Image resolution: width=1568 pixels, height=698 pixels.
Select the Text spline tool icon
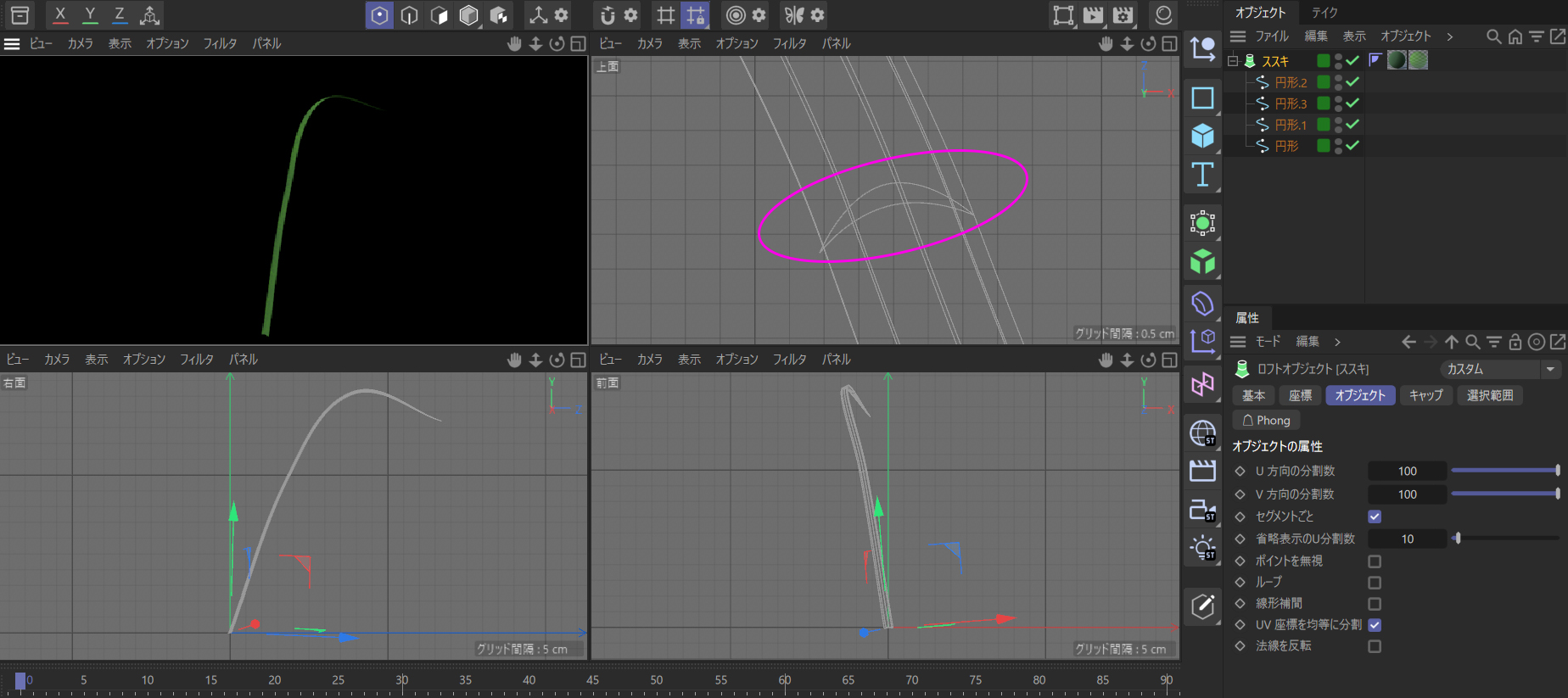click(1202, 175)
